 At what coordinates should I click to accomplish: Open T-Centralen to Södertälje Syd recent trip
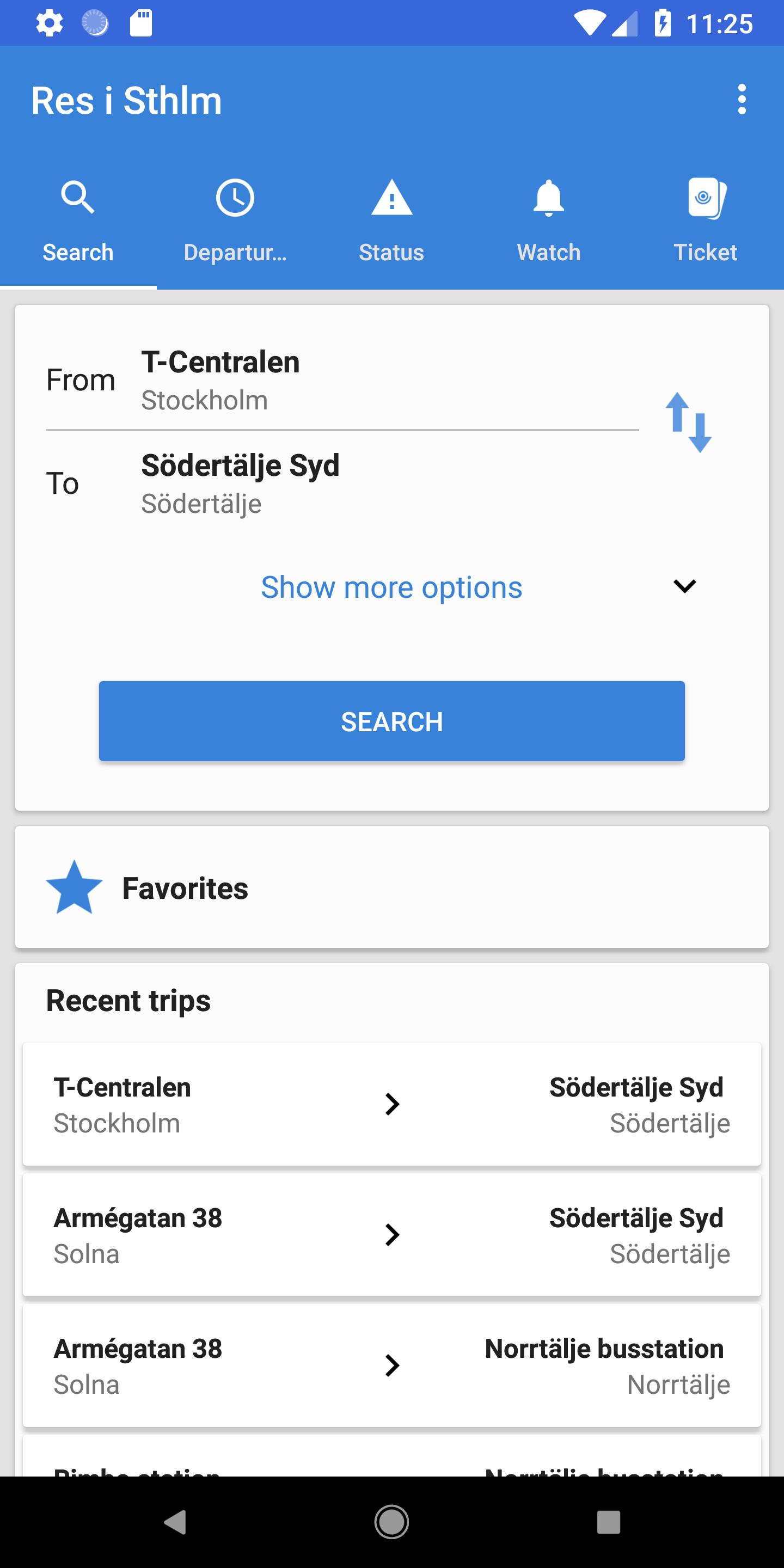tap(391, 1104)
